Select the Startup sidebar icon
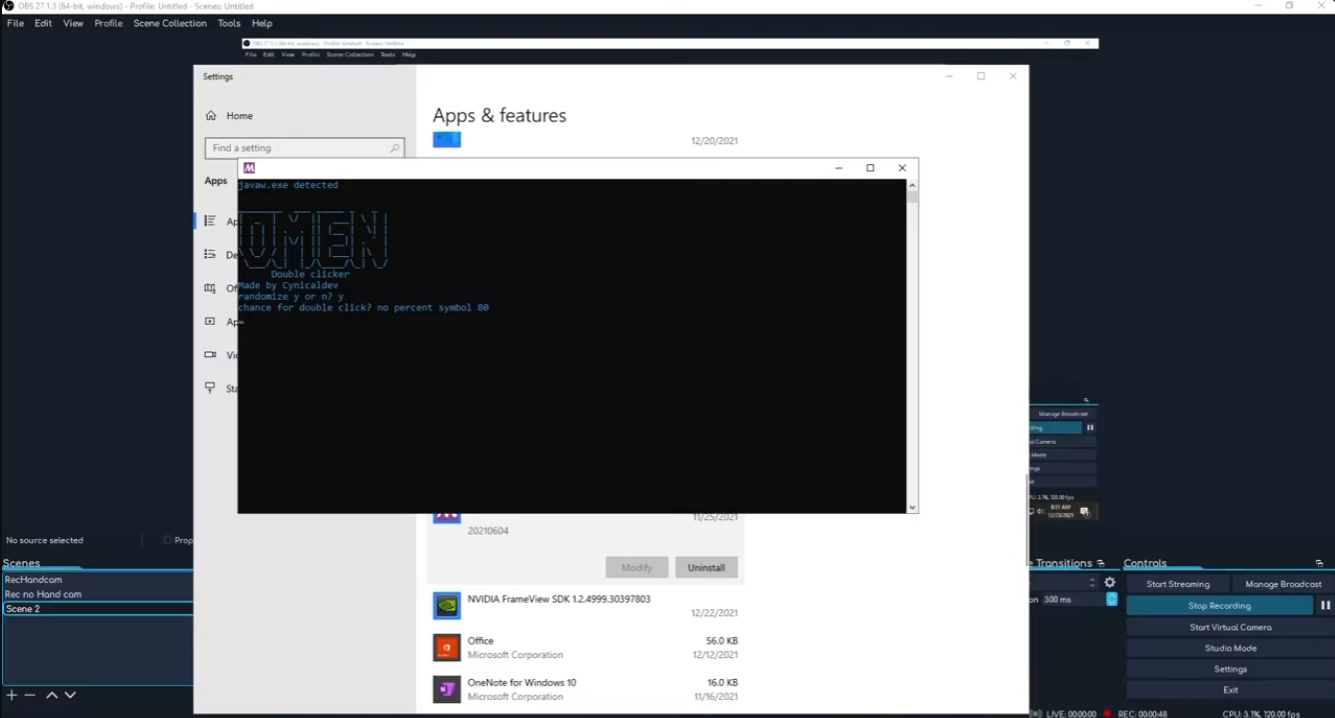 coord(210,387)
